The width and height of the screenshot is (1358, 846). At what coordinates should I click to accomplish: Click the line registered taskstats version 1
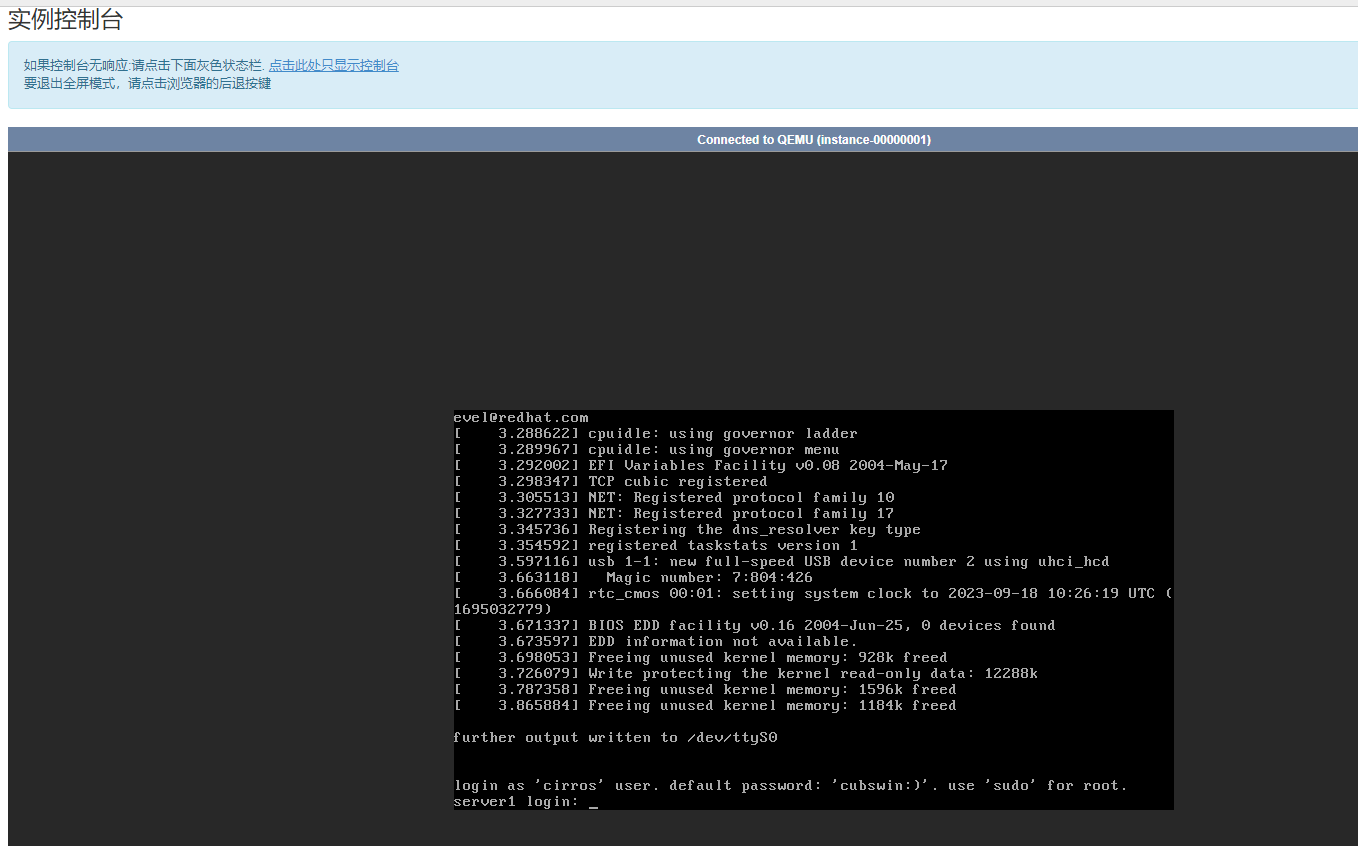[656, 546]
